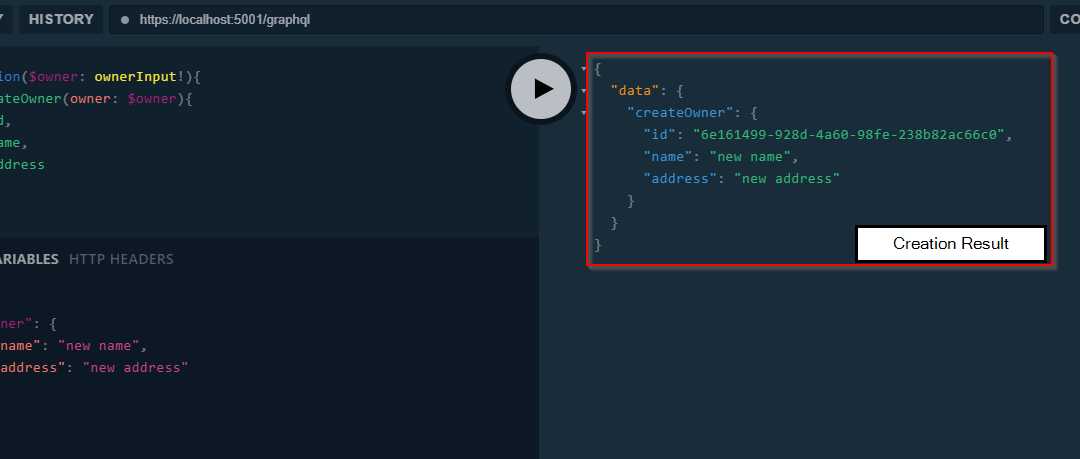1080x459 pixels.
Task: Collapse the root JSON object fold arrow
Action: [x=583, y=69]
